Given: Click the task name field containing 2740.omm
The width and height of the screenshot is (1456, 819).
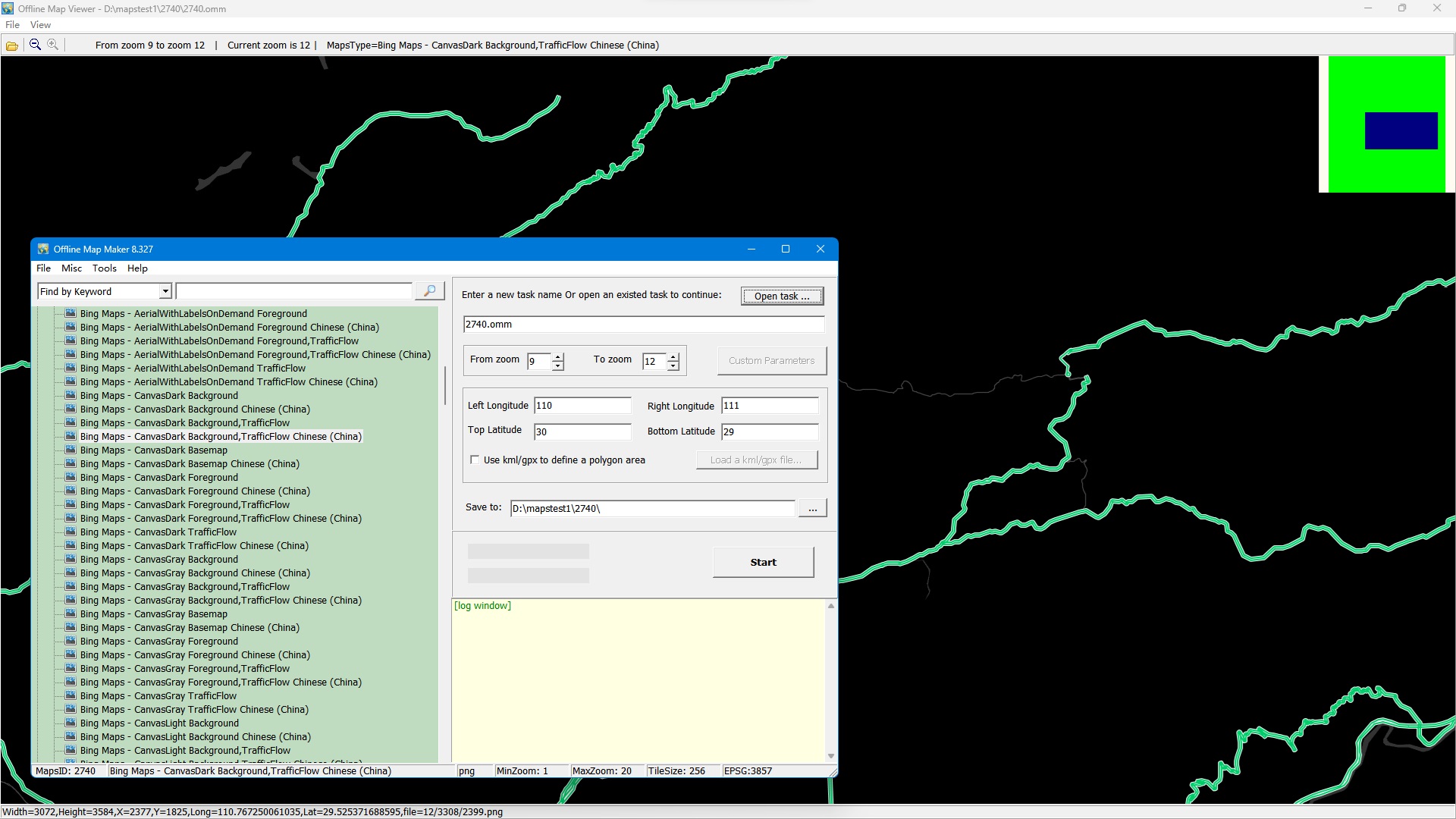Looking at the screenshot, I should tap(643, 325).
